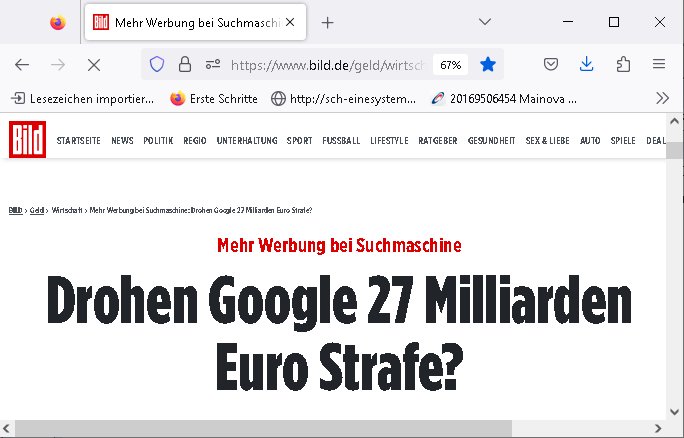Reset the 67% zoom level

point(451,65)
